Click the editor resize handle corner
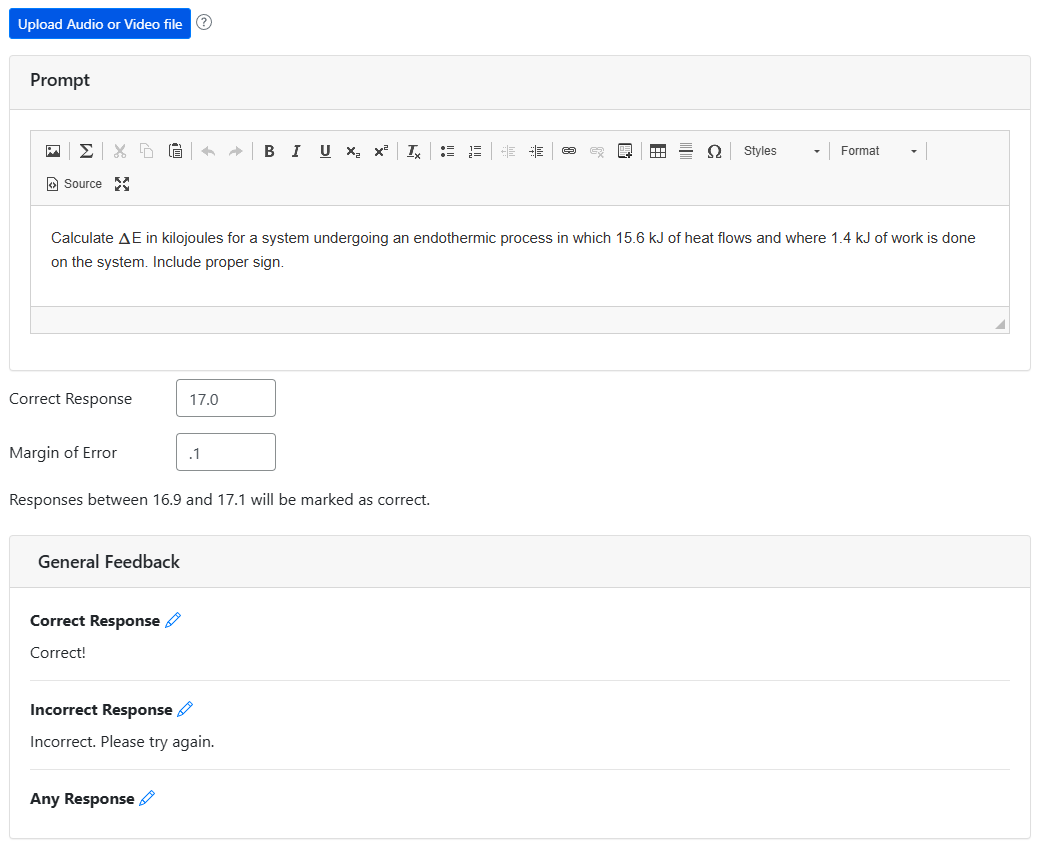This screenshot has width=1038, height=850. [1000, 324]
